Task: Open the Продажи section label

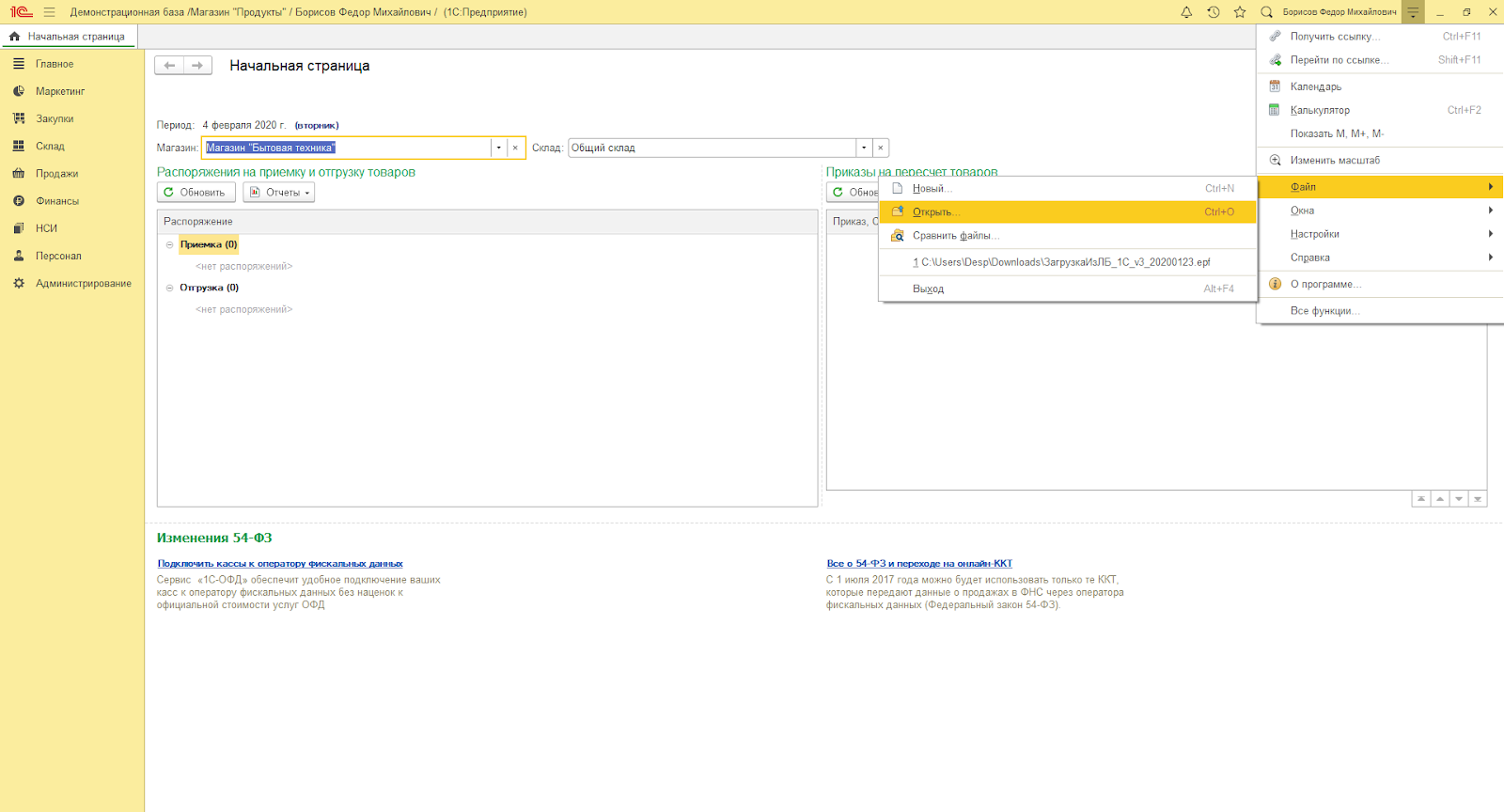Action: click(x=57, y=174)
